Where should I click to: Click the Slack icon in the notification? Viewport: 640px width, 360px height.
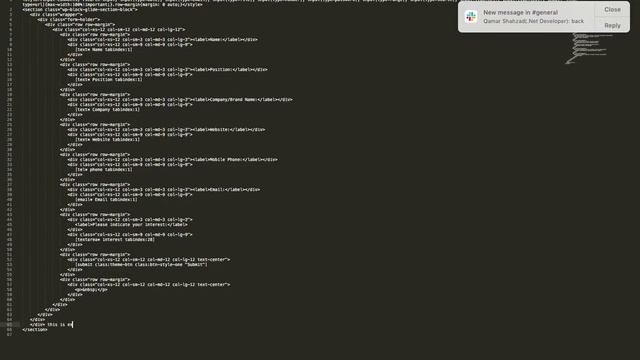[x=471, y=17]
